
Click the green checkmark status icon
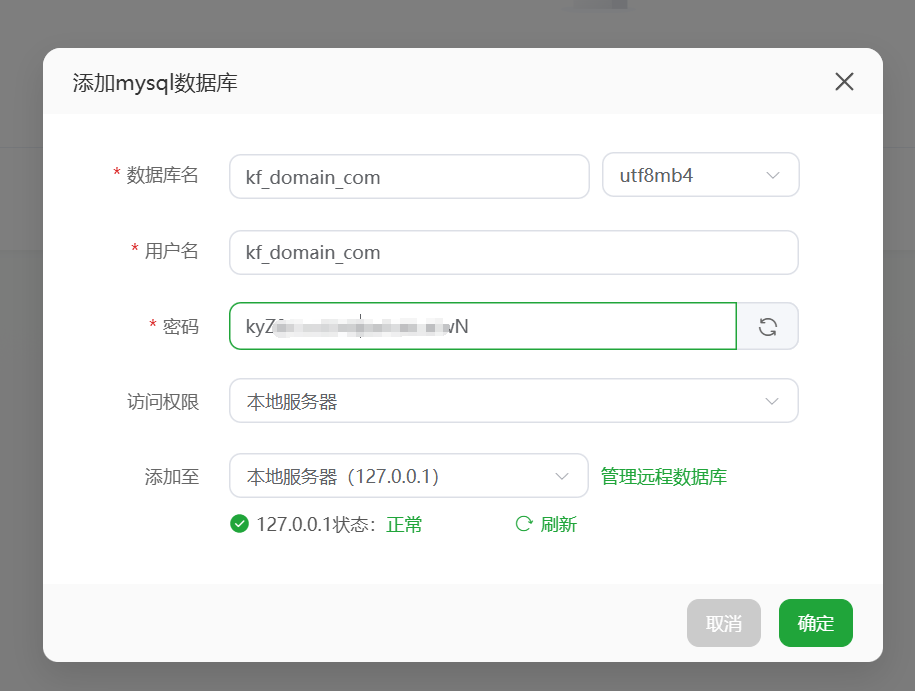point(239,524)
